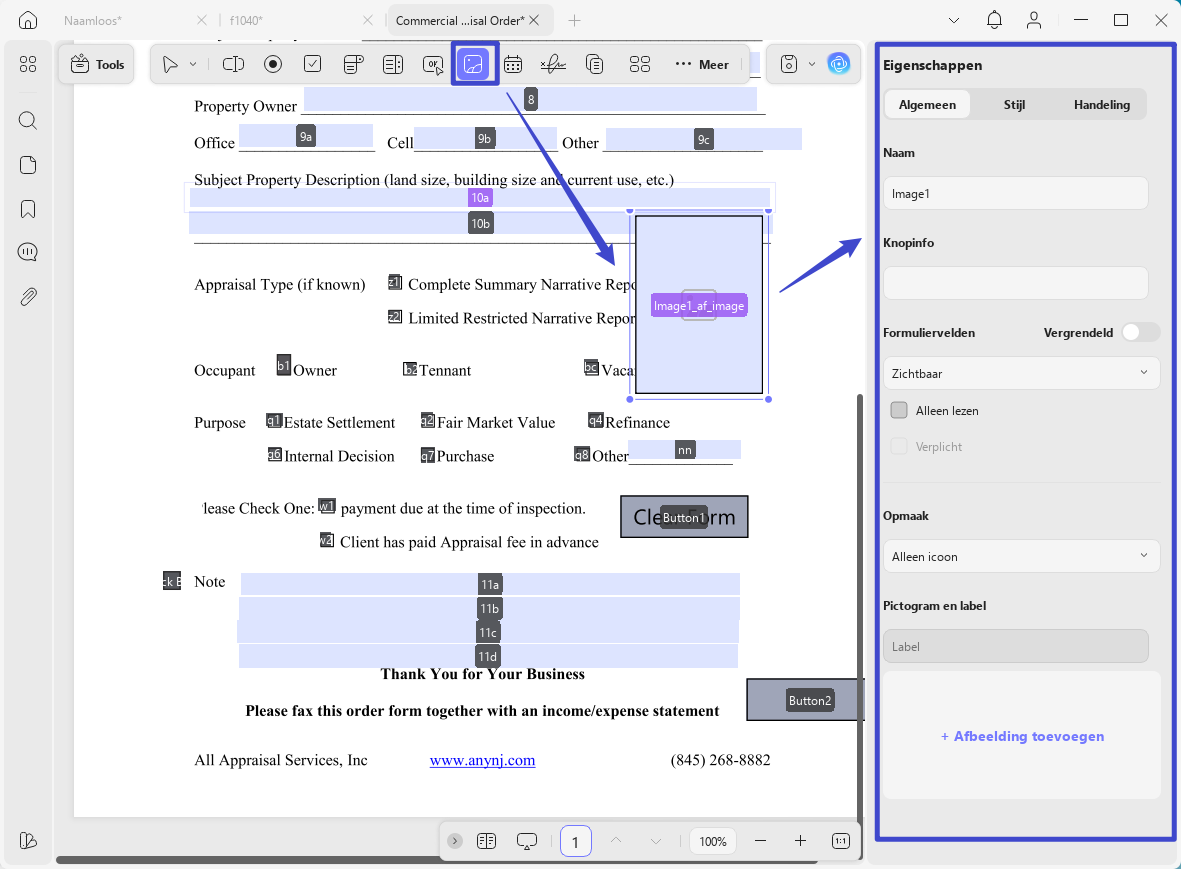
Task: Open the 100% zoom level box
Action: (x=713, y=841)
